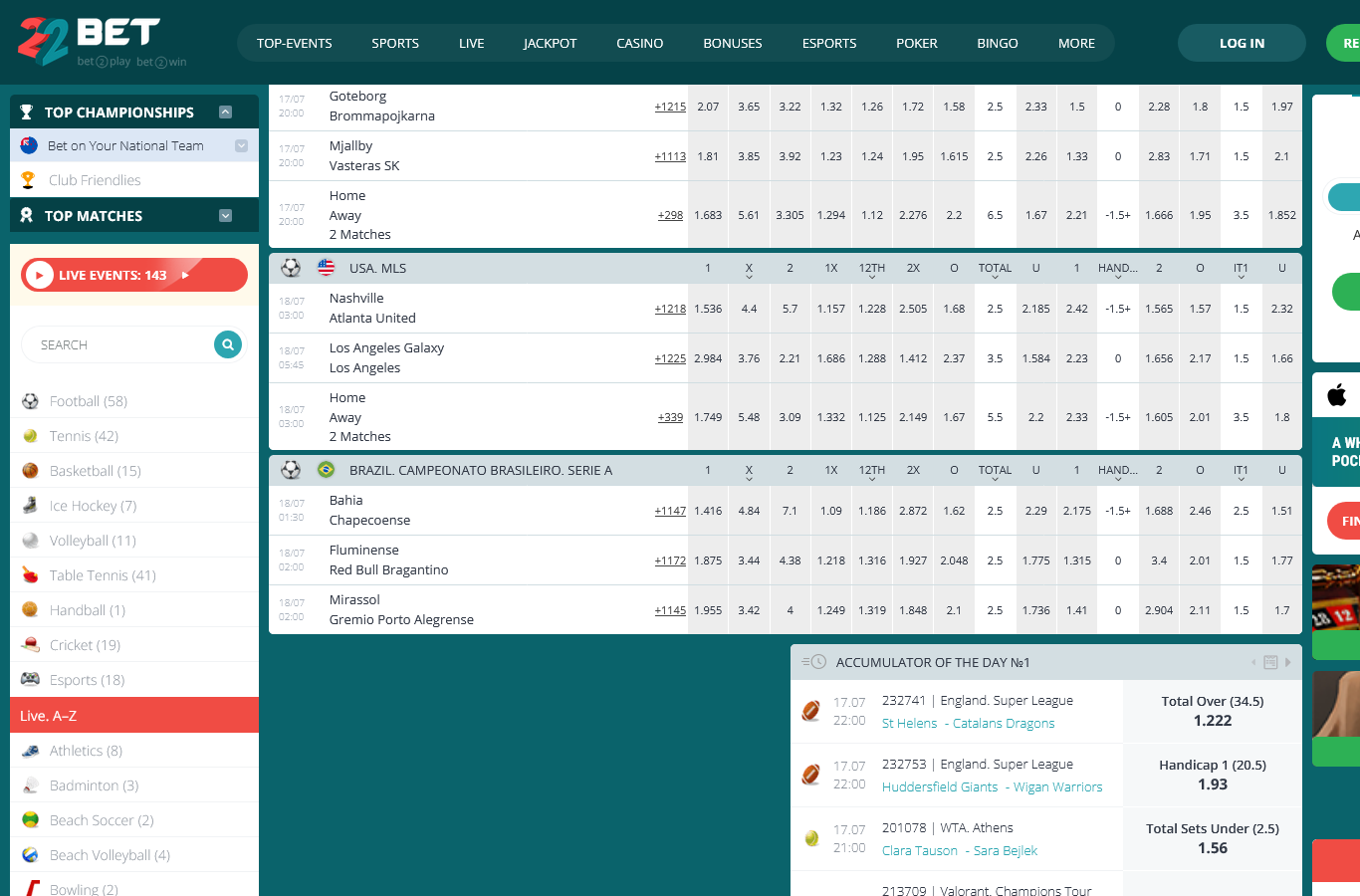The height and width of the screenshot is (896, 1360).
Task: Open +1218 markets for Nashville match
Action: tap(670, 309)
